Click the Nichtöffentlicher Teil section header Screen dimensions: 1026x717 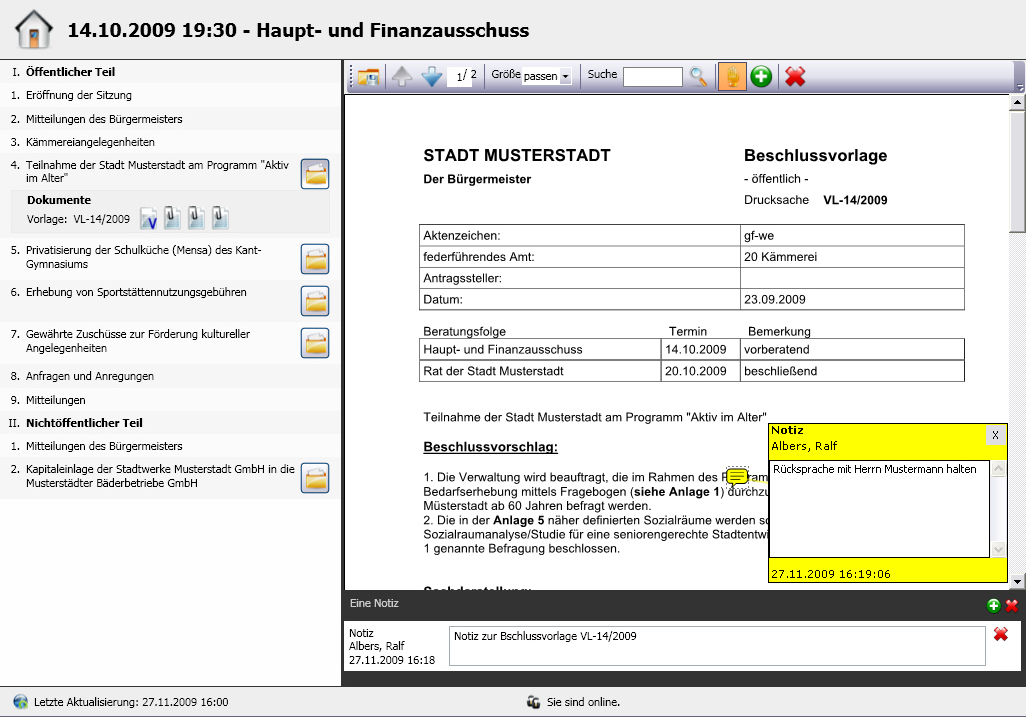pyautogui.click(x=84, y=423)
